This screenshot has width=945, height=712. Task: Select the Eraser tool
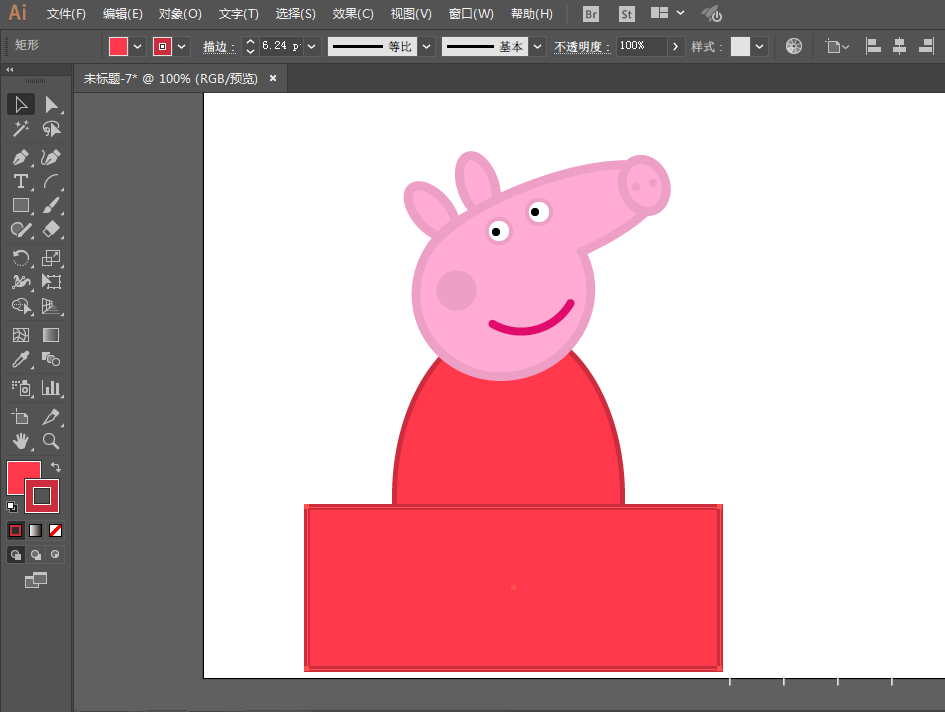point(51,230)
